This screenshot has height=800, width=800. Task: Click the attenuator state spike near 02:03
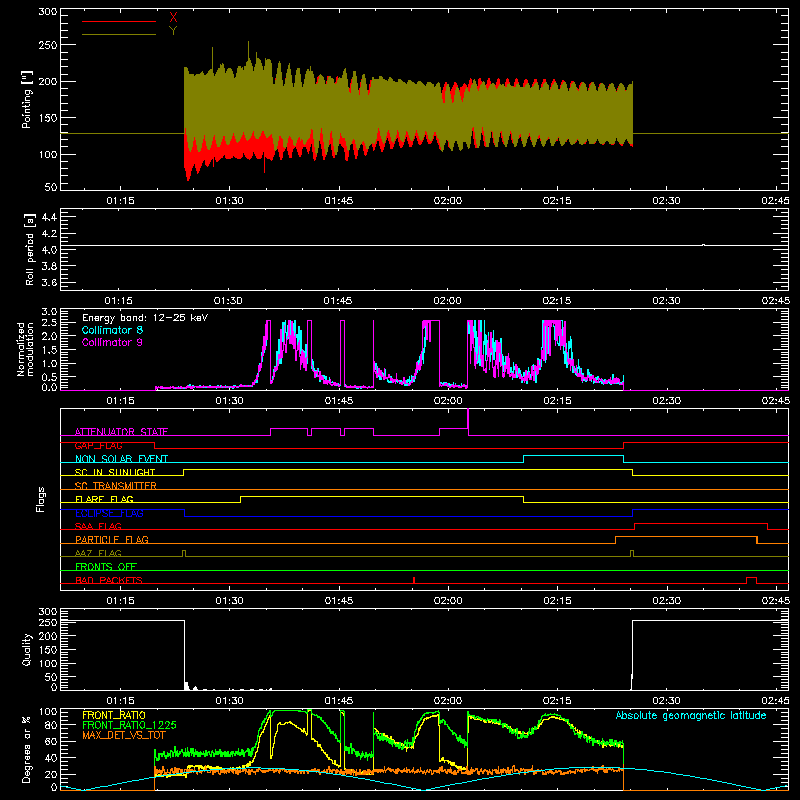[468, 421]
